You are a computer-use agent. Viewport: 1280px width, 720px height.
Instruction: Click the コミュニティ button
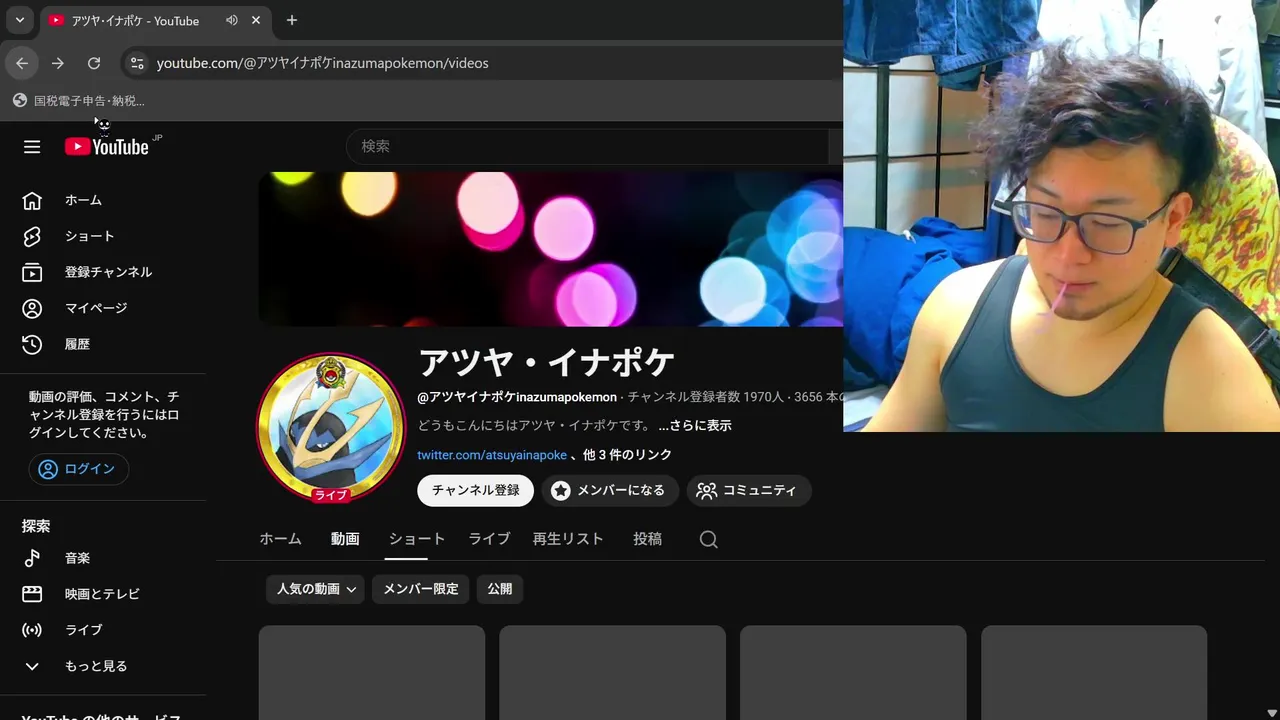[x=748, y=490]
